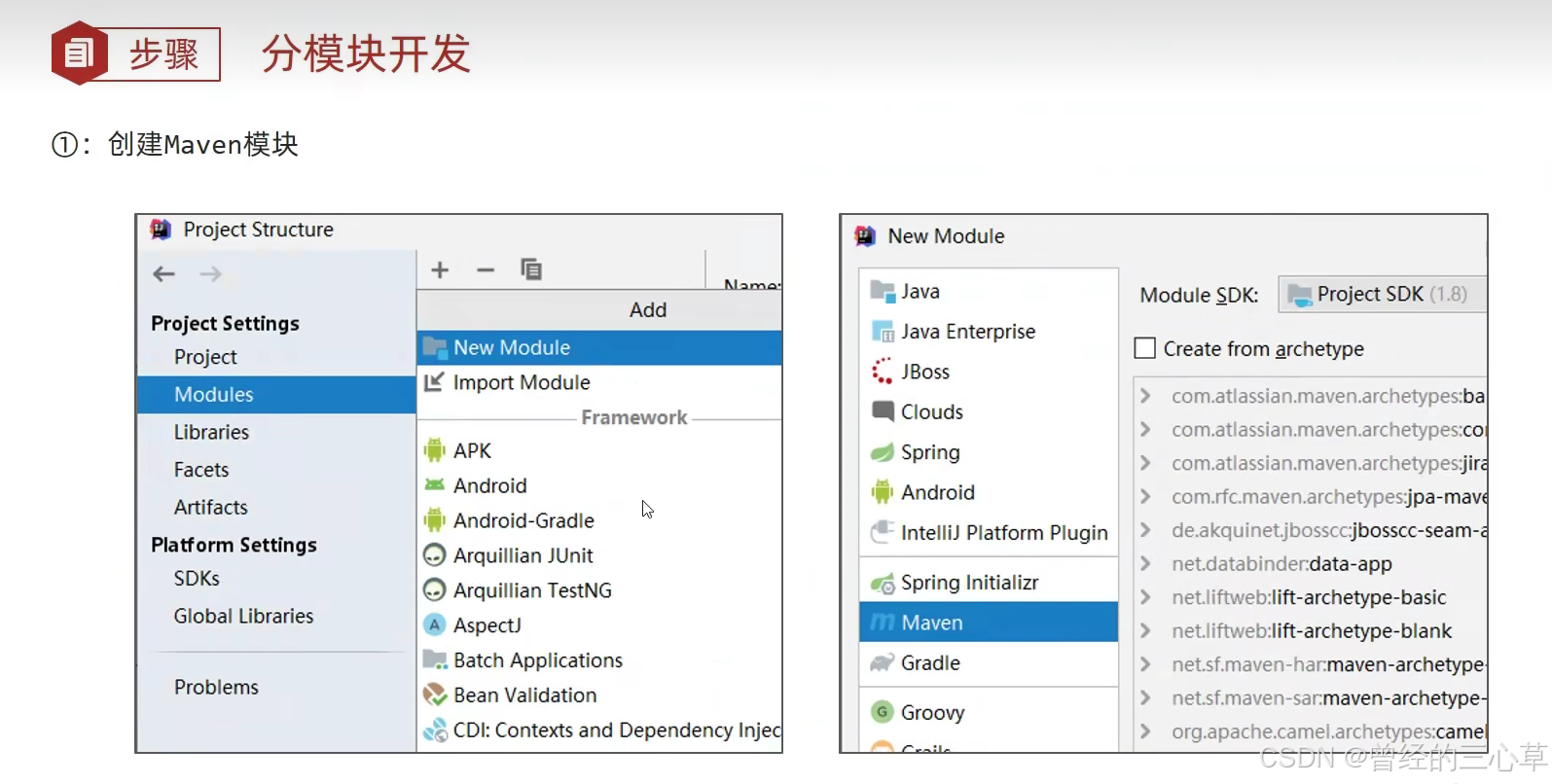The image size is (1552, 784).
Task: Select the Gradle label in New Module
Action: point(930,662)
